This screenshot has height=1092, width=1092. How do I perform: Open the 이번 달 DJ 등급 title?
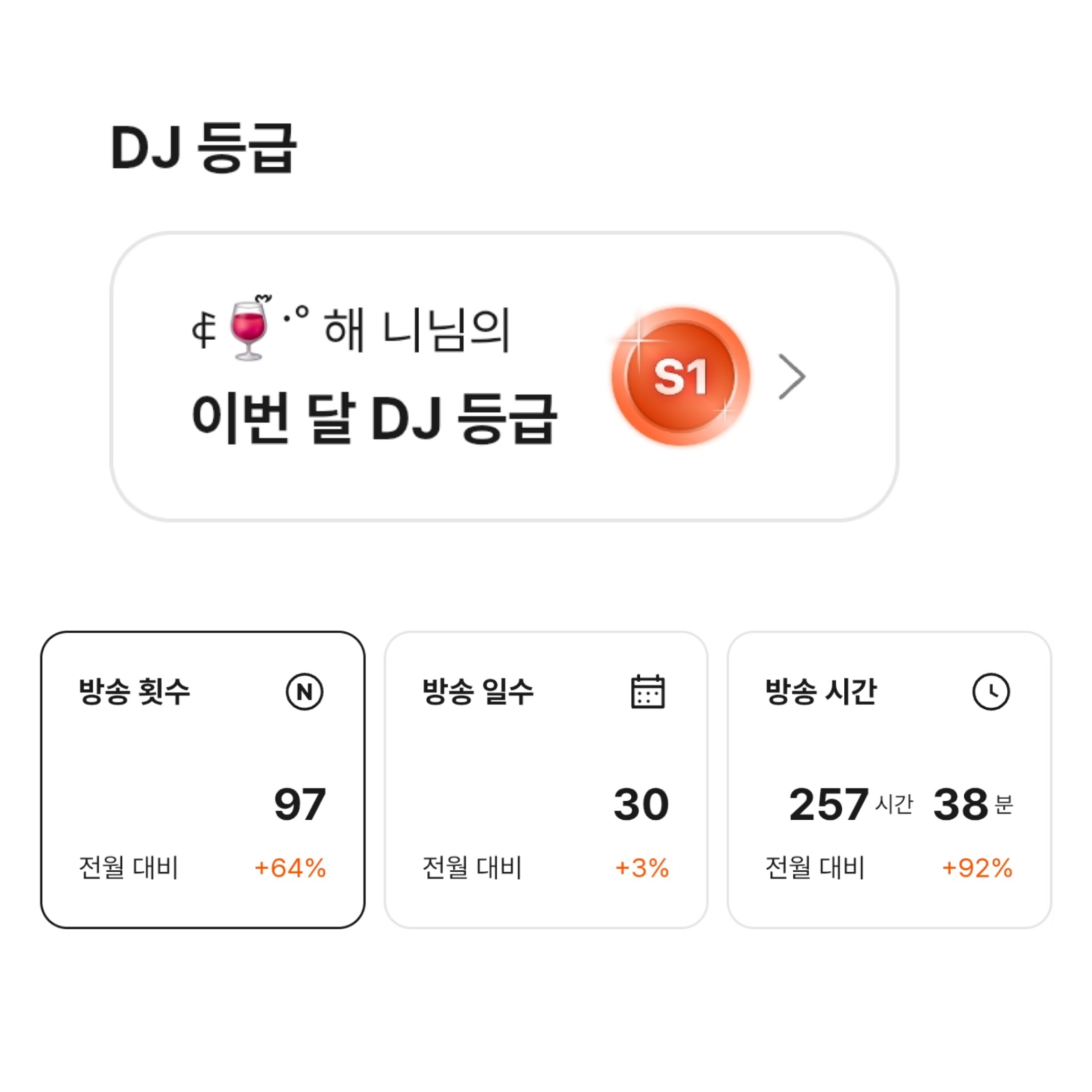pos(374,418)
